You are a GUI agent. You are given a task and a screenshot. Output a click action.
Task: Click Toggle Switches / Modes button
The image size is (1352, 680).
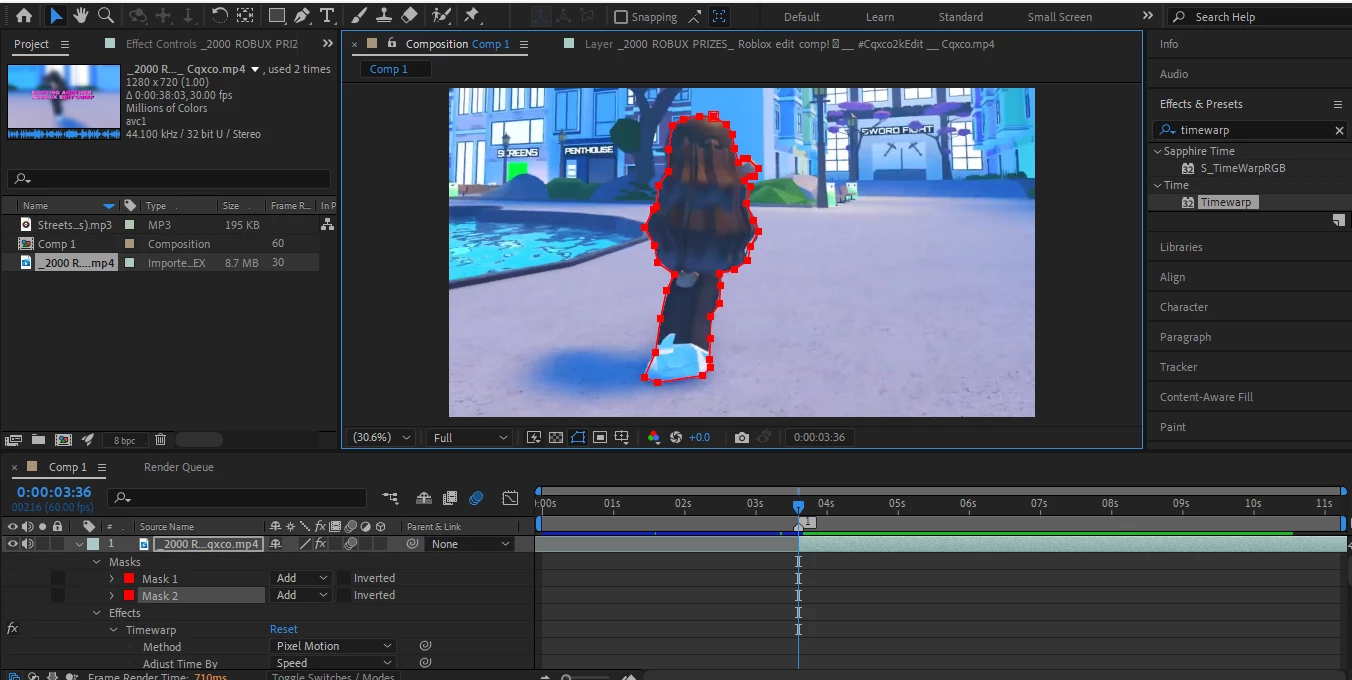pyautogui.click(x=334, y=677)
